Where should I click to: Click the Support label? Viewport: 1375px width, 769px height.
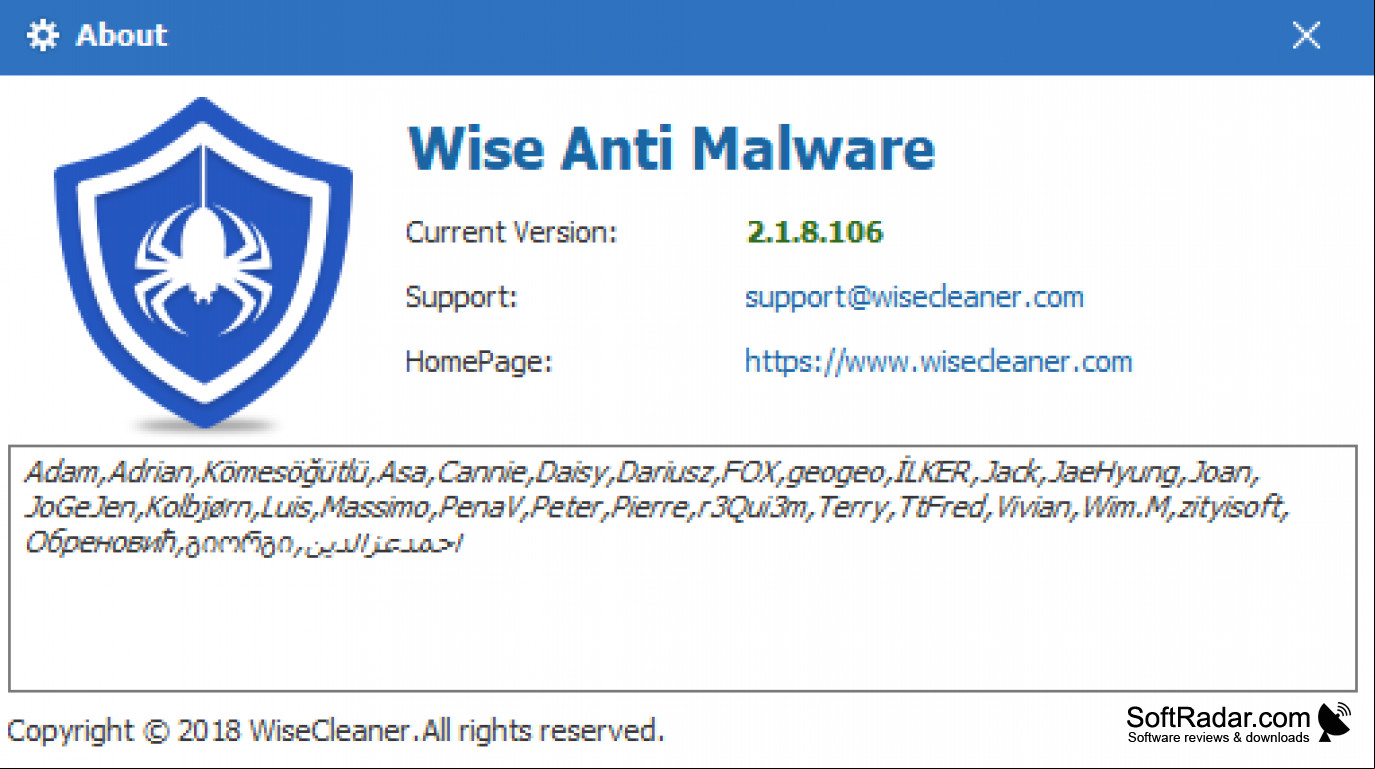pos(461,298)
